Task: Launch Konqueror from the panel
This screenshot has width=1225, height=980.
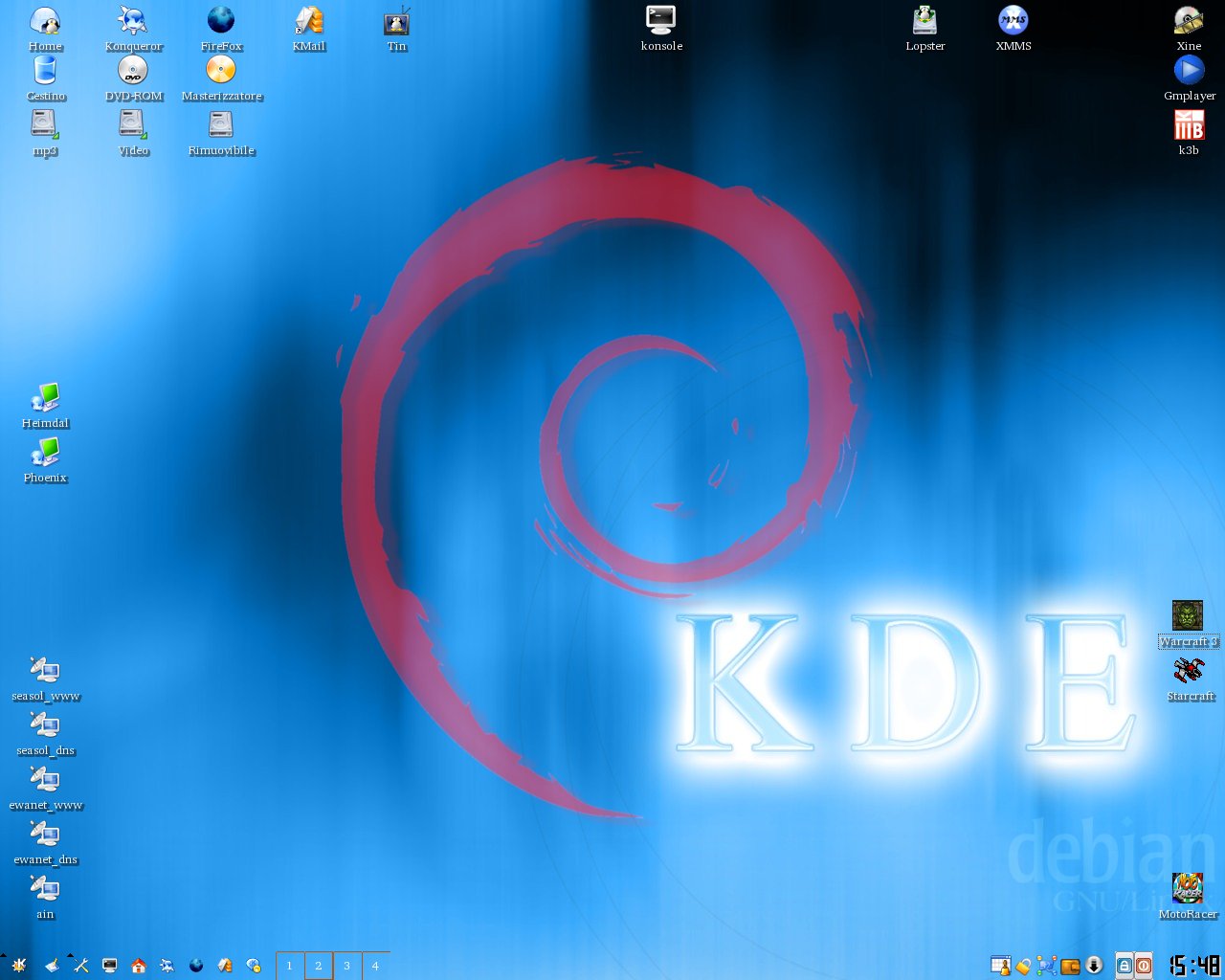Action: (167, 967)
